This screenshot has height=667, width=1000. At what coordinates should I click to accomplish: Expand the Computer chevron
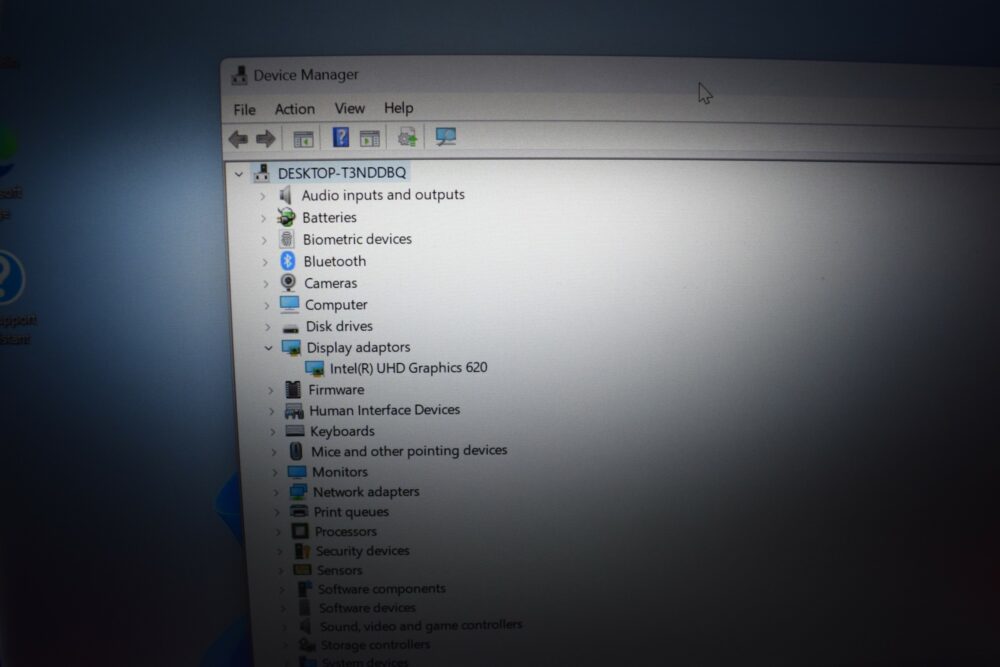click(267, 305)
